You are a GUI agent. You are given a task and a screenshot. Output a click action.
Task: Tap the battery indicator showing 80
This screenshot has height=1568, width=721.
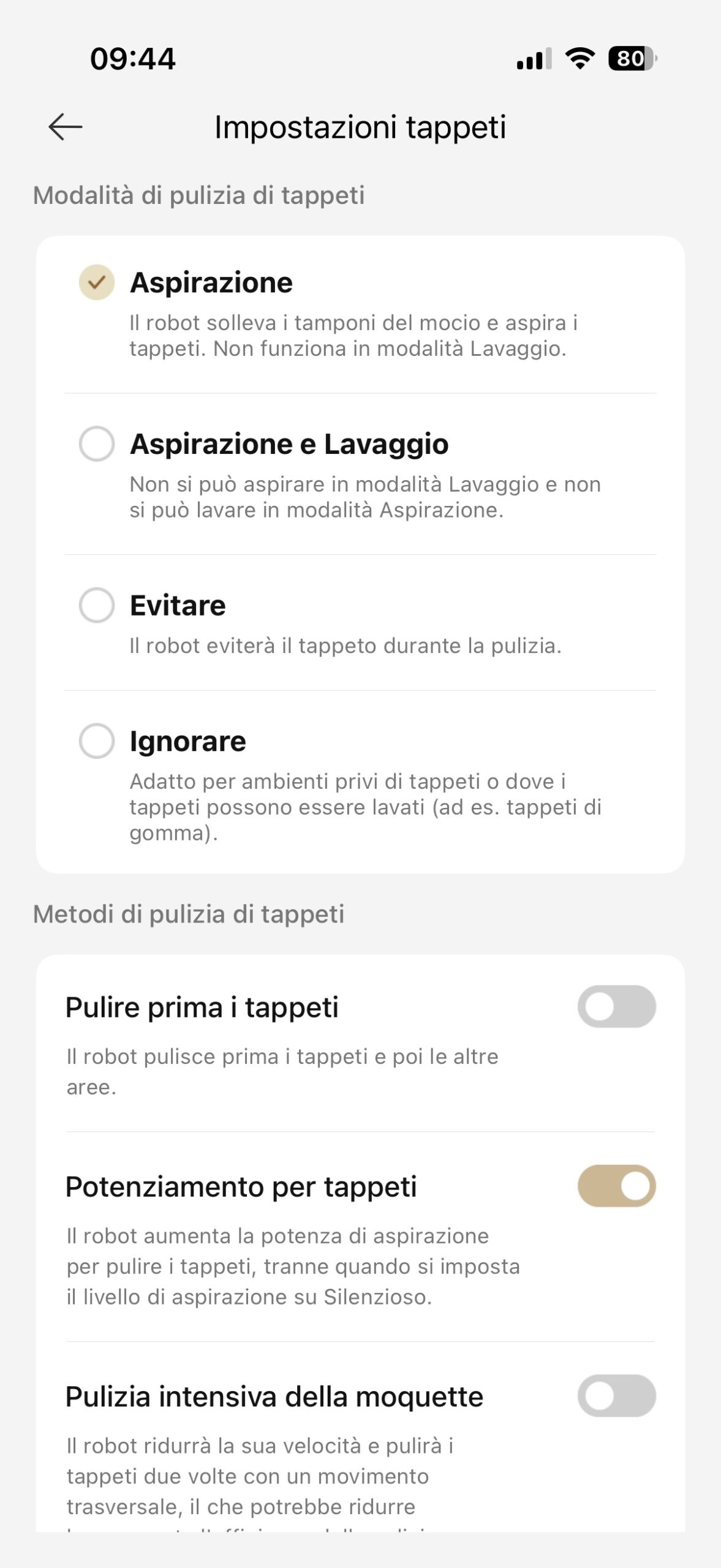(x=632, y=59)
